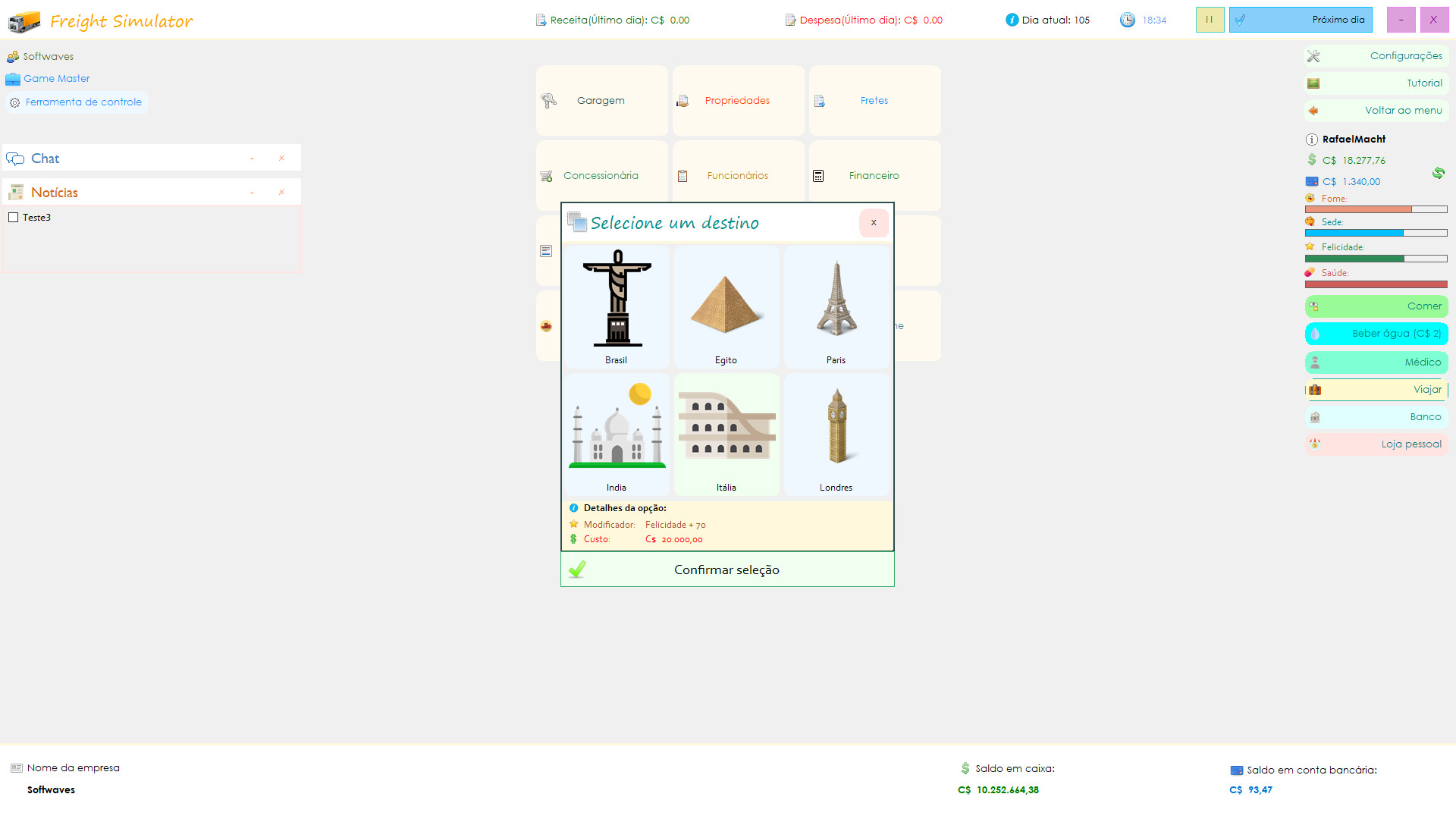Click the Itália Colosseum icon
Screen dimensions: 1456x819
coord(726,426)
